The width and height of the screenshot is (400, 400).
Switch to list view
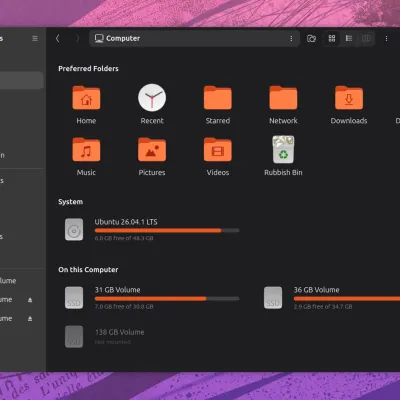(x=349, y=38)
